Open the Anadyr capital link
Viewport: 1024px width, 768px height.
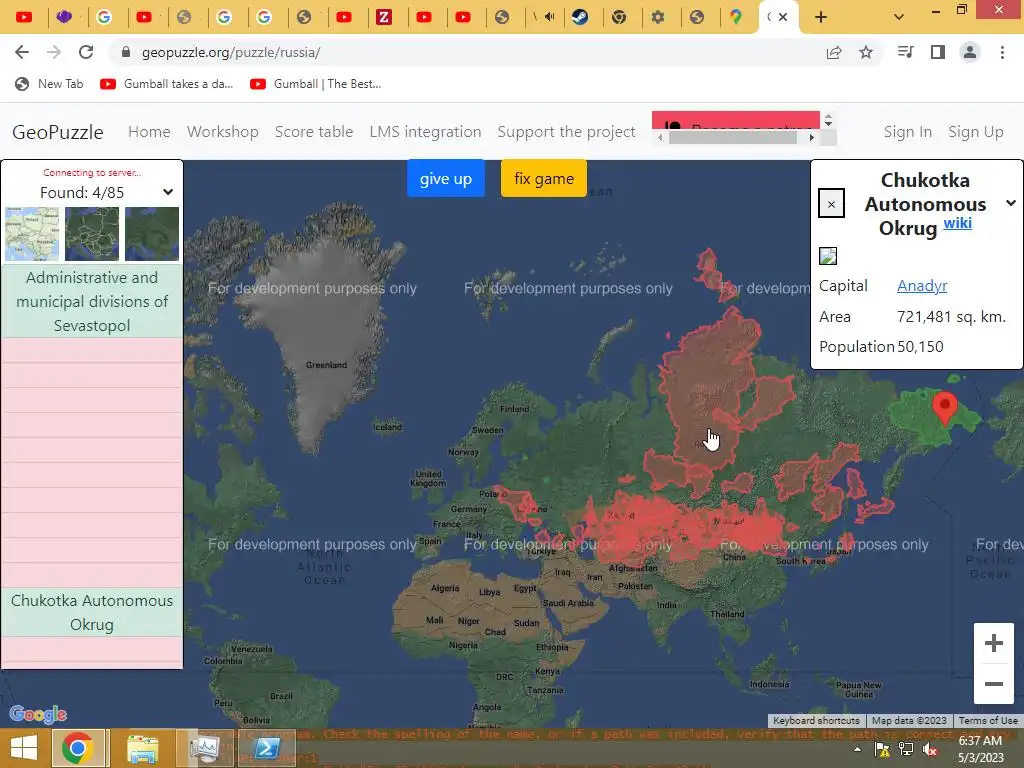click(x=921, y=285)
